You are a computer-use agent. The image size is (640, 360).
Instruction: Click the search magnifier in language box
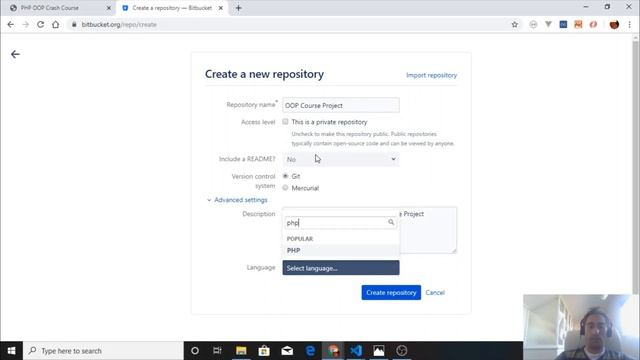point(391,222)
